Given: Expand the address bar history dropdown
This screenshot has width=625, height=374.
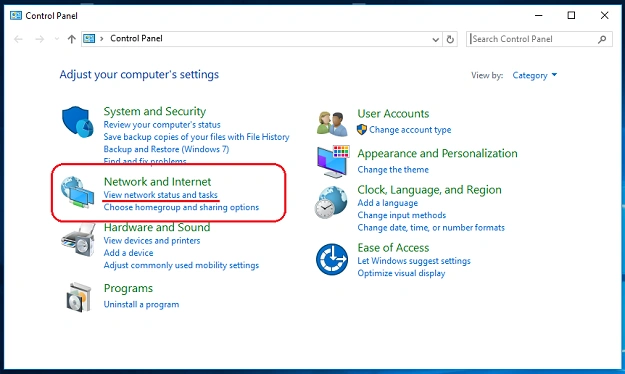Looking at the screenshot, I should coord(436,39).
